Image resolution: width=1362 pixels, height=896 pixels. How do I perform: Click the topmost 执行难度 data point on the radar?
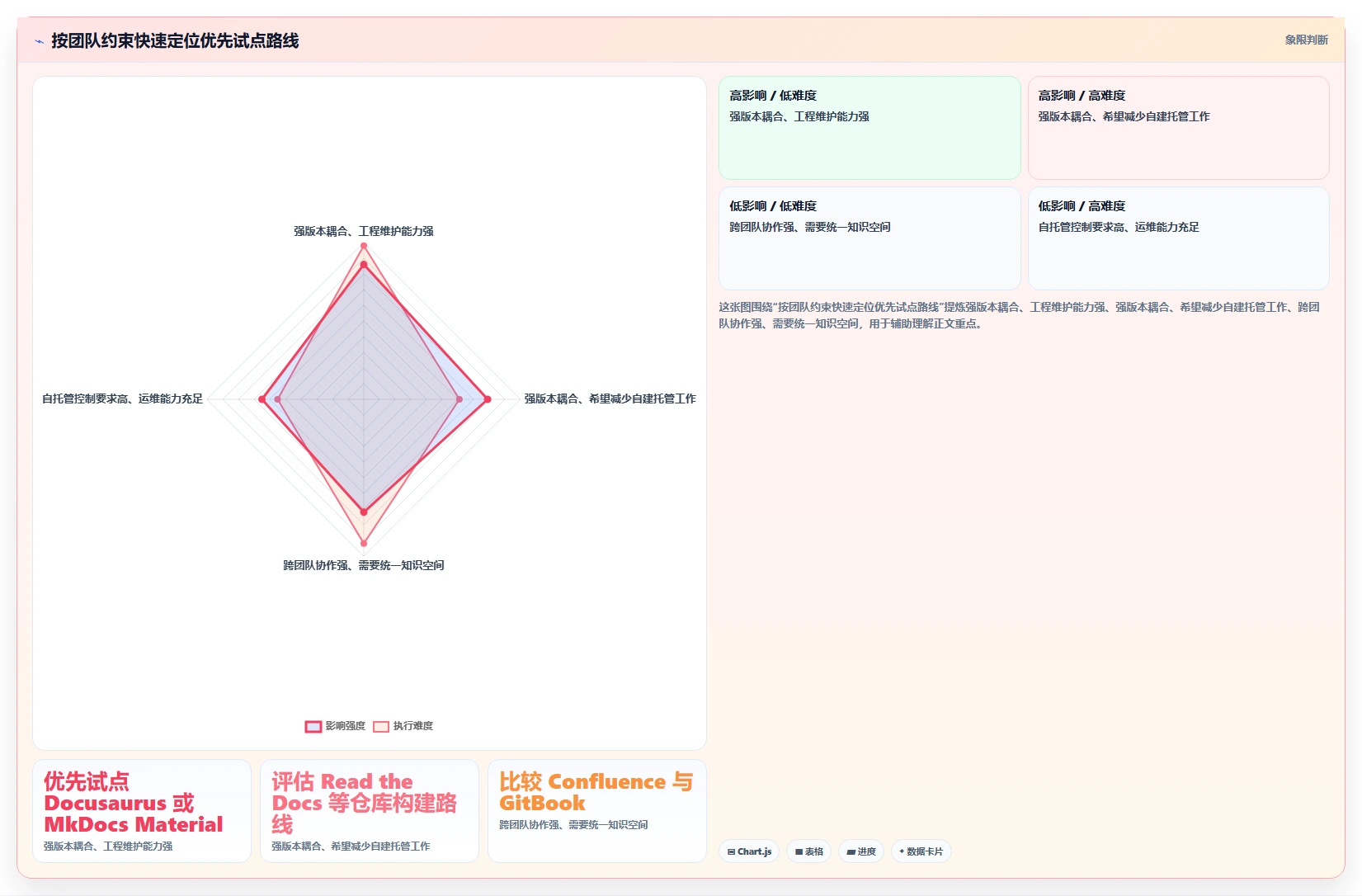(x=364, y=246)
